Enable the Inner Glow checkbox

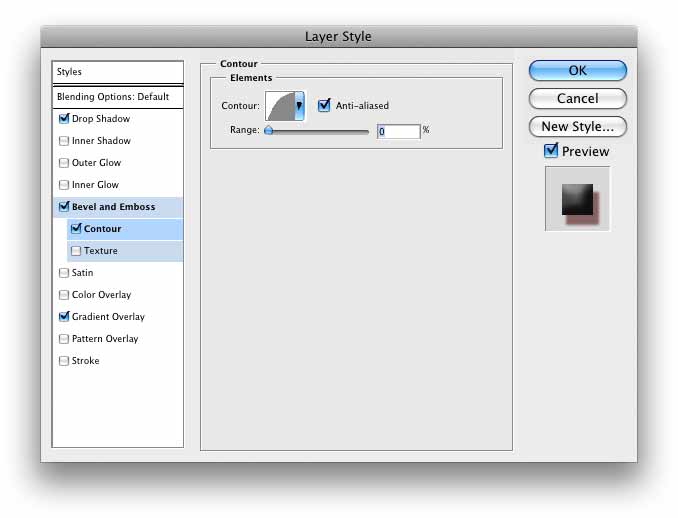pyautogui.click(x=64, y=185)
